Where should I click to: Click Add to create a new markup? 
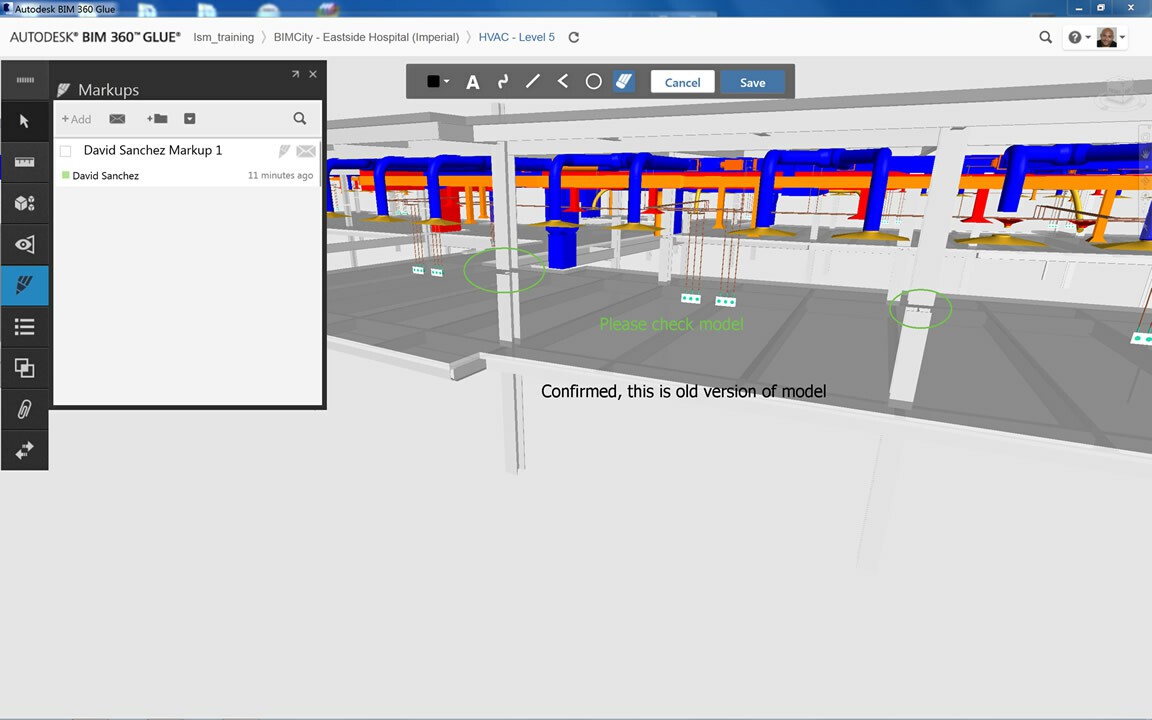click(76, 119)
